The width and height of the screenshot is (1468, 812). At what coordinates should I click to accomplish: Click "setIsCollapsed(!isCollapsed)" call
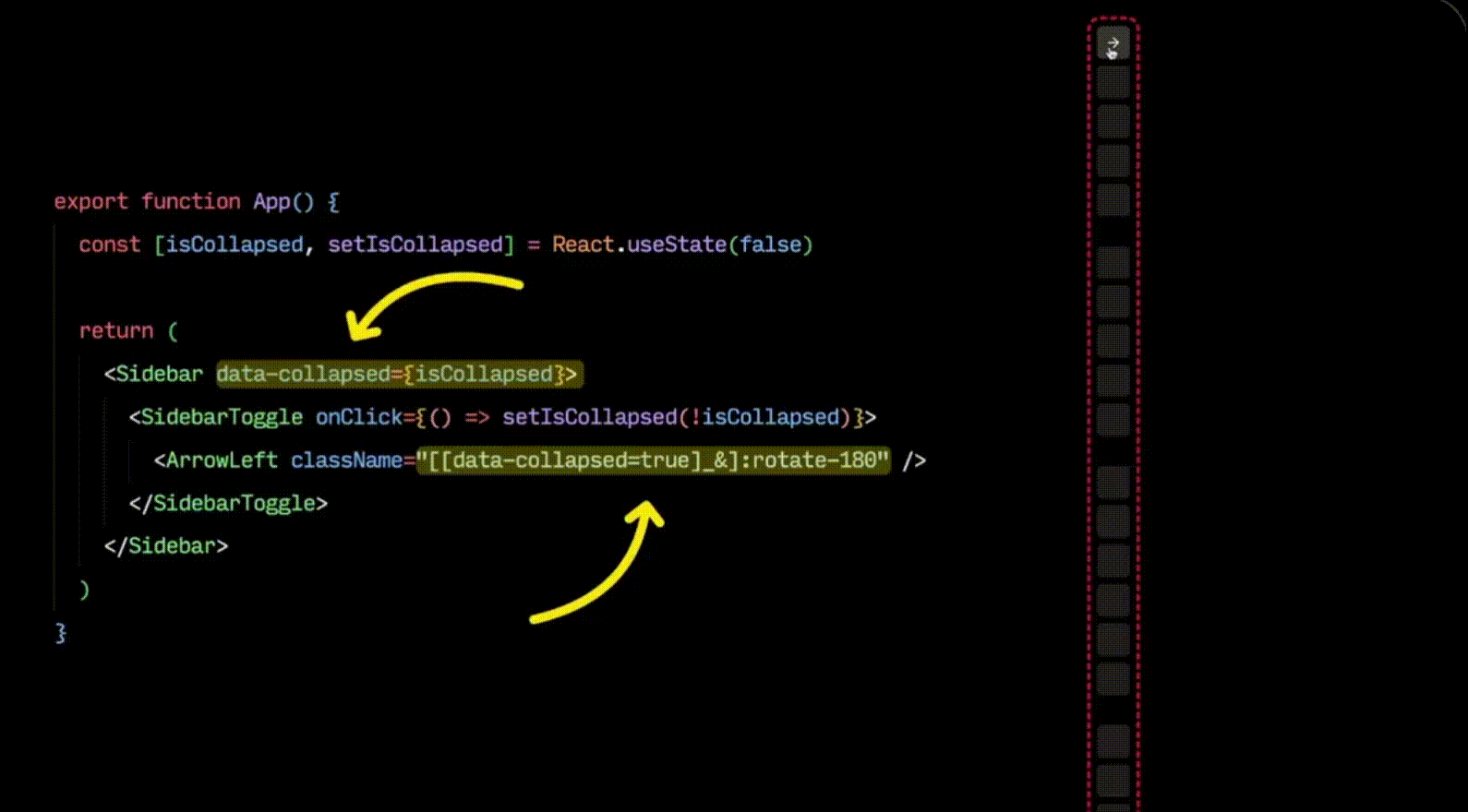[x=677, y=417]
